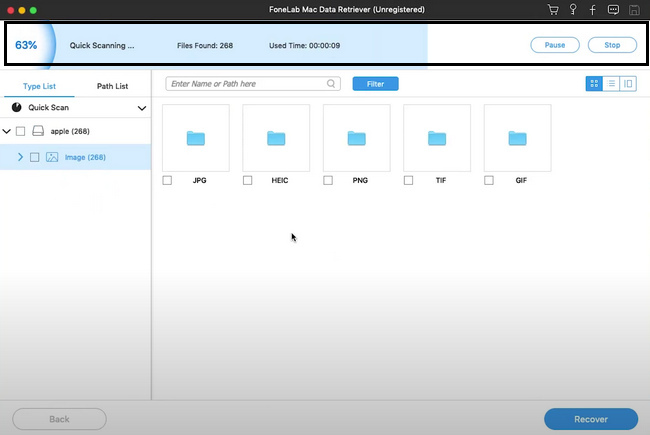Click the apple disk drive icon
Viewport: 650px width, 435px height.
pyautogui.click(x=38, y=131)
